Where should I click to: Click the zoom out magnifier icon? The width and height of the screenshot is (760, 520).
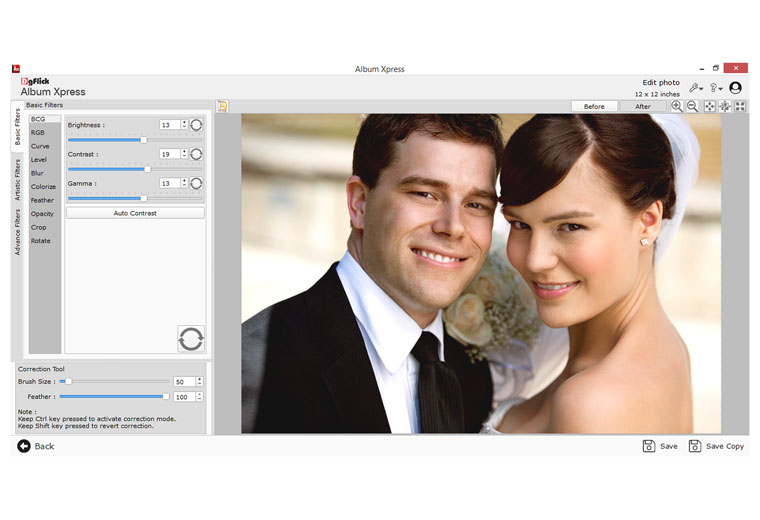(692, 106)
